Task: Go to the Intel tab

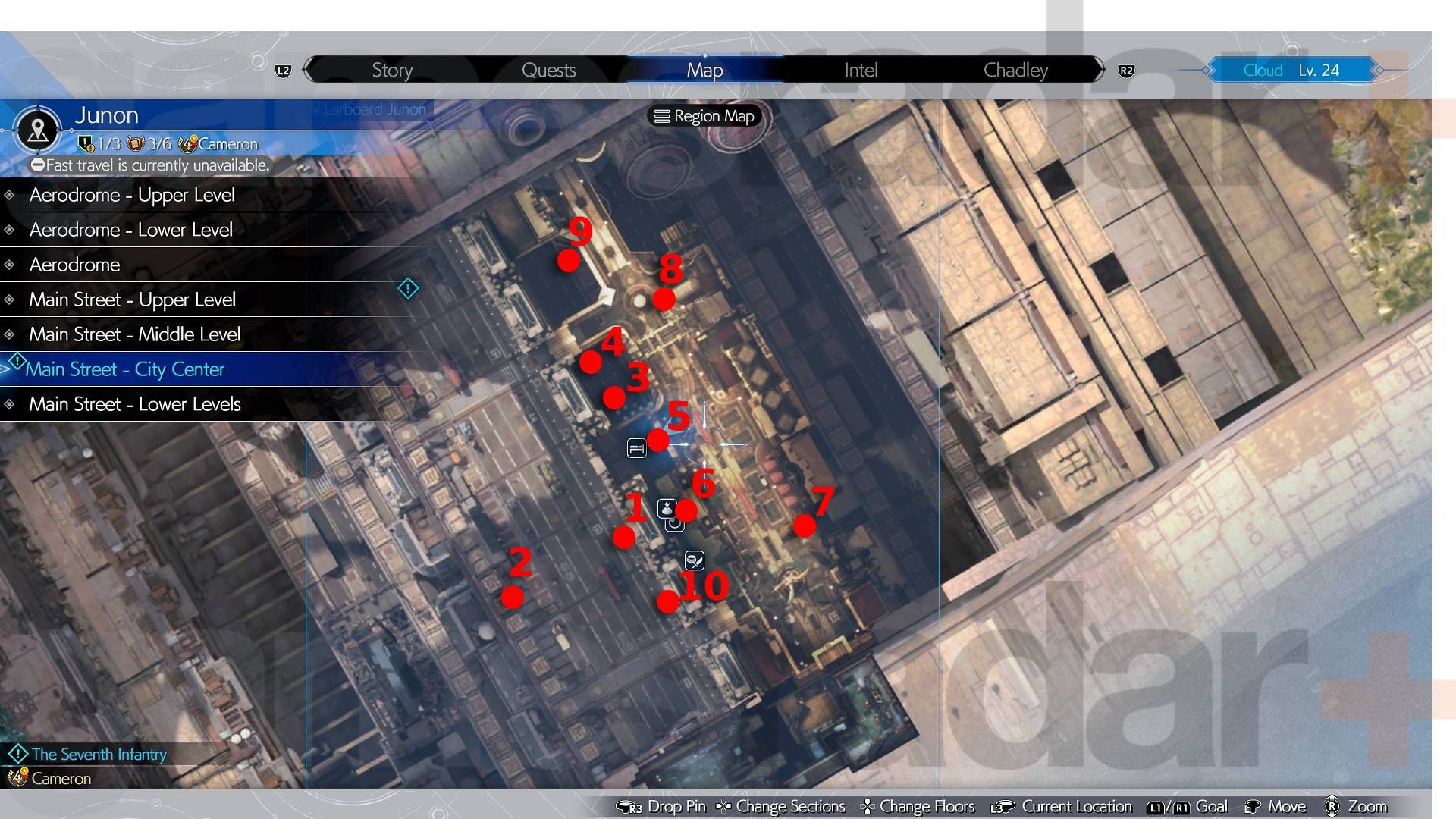Action: pyautogui.click(x=861, y=70)
